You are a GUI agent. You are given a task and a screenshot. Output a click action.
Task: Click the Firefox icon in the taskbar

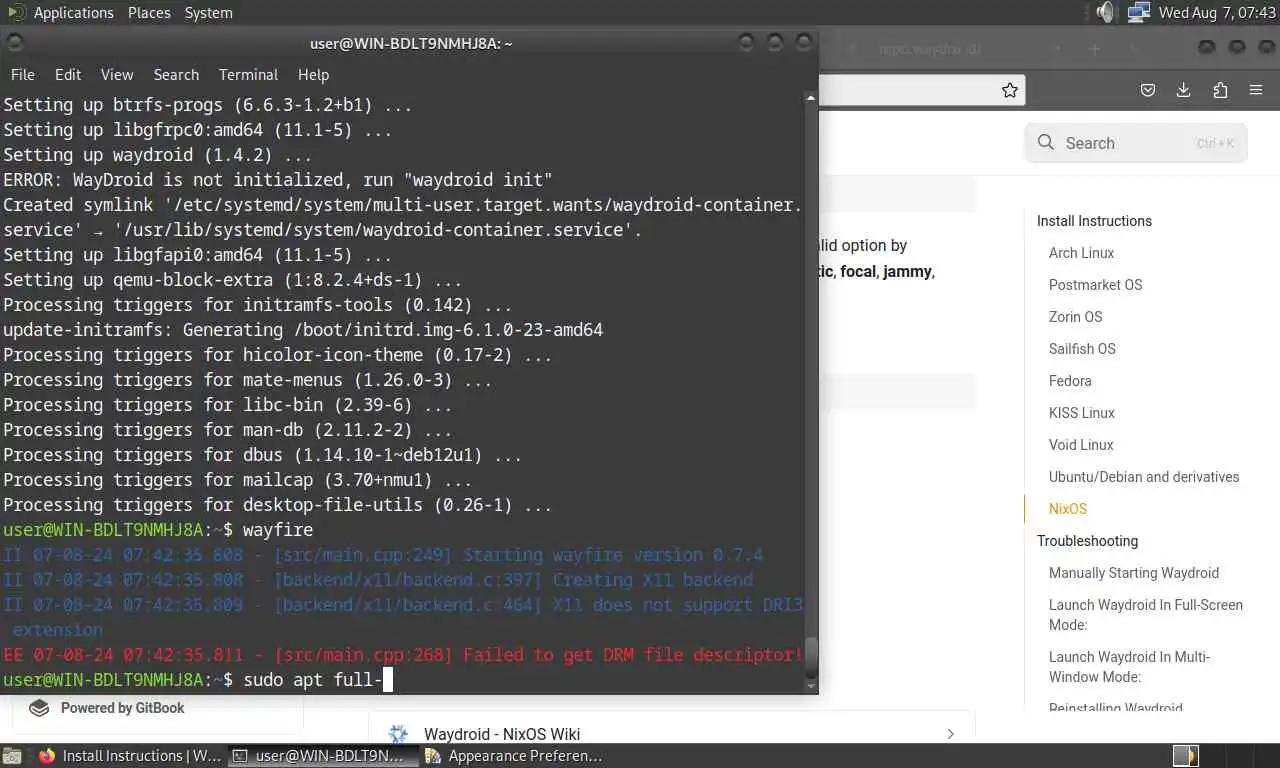pyautogui.click(x=47, y=756)
